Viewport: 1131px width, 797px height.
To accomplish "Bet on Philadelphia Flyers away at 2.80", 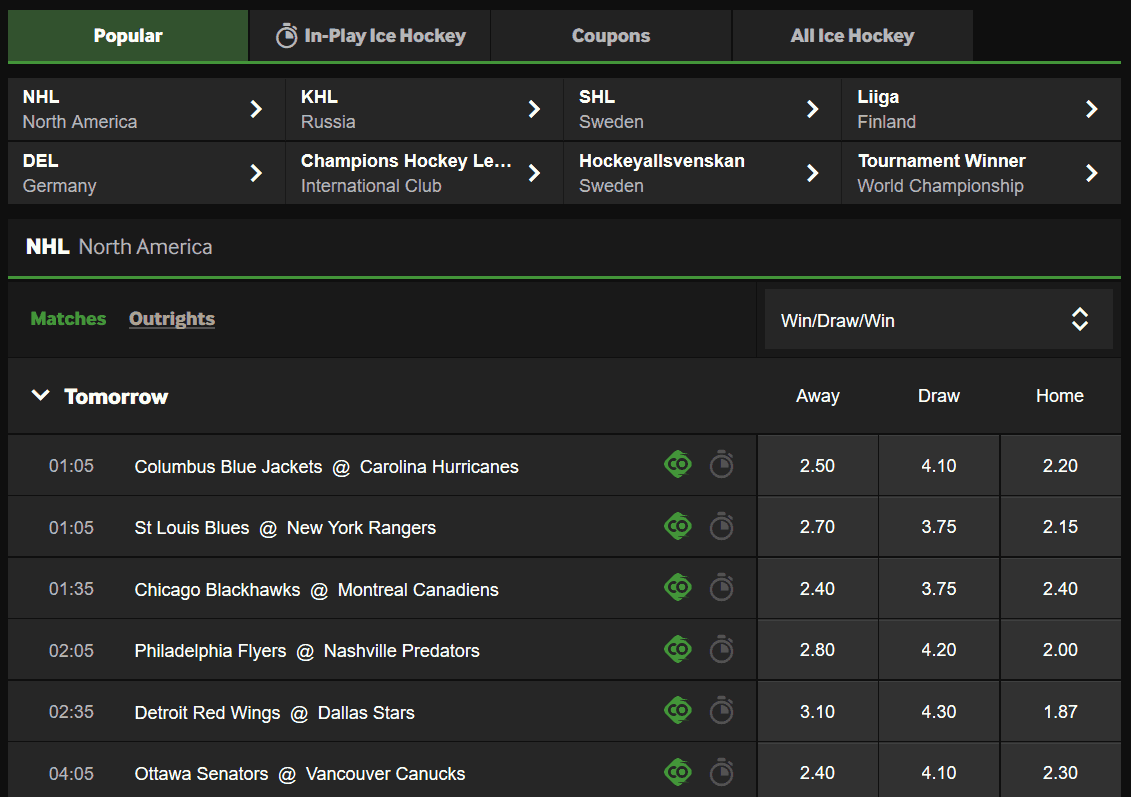I will [x=817, y=650].
